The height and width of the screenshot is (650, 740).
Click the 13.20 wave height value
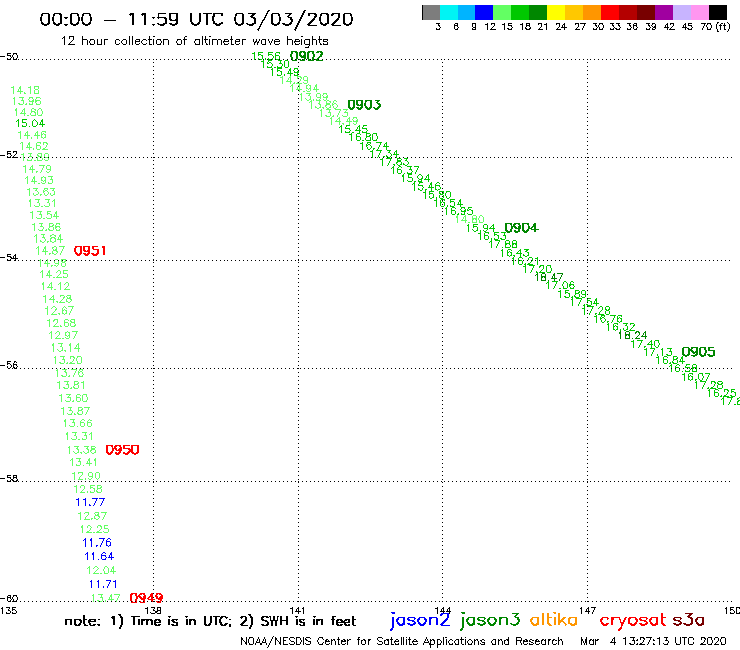point(67,360)
